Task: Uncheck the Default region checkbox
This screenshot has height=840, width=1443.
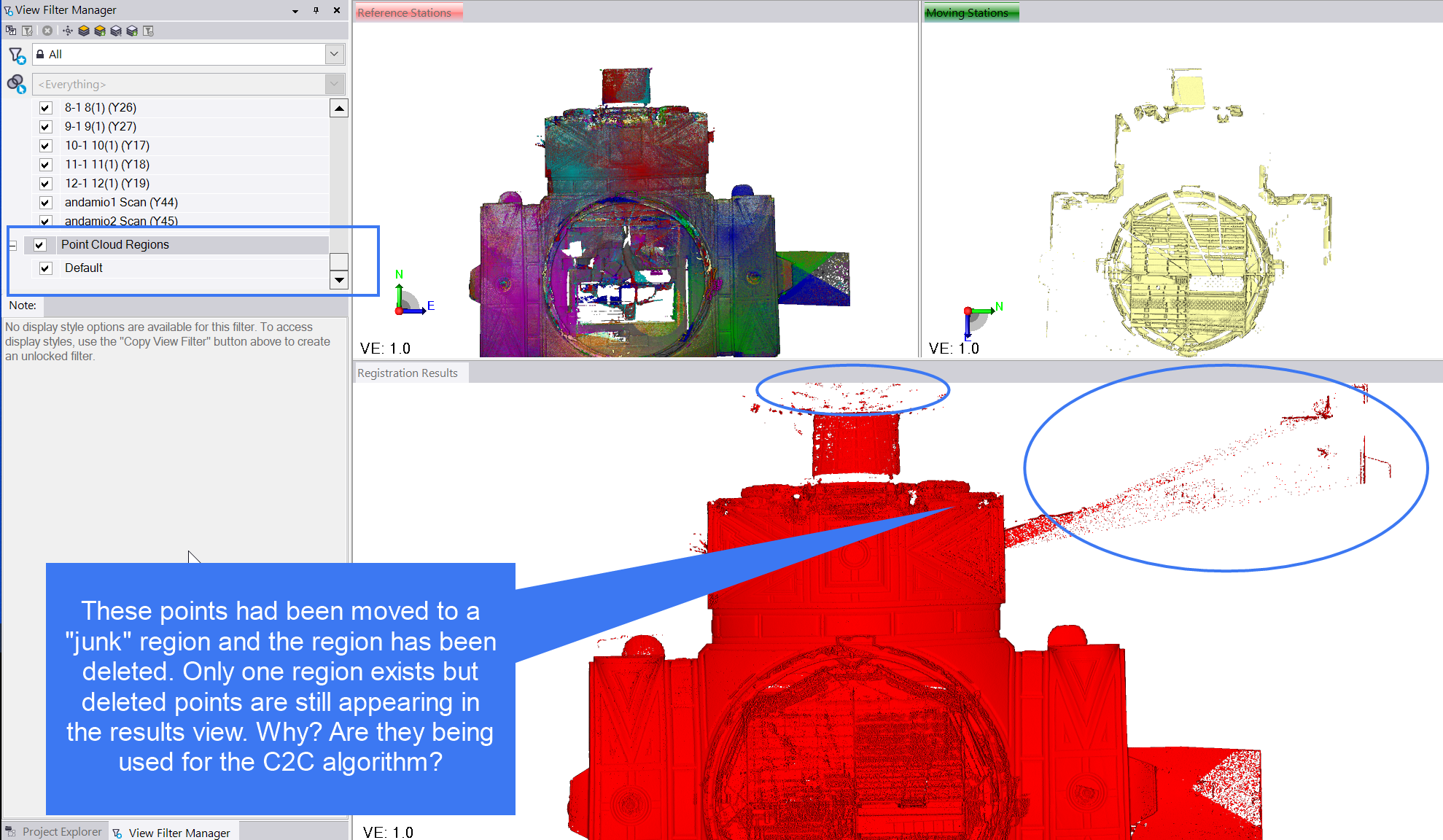Action: pos(46,268)
